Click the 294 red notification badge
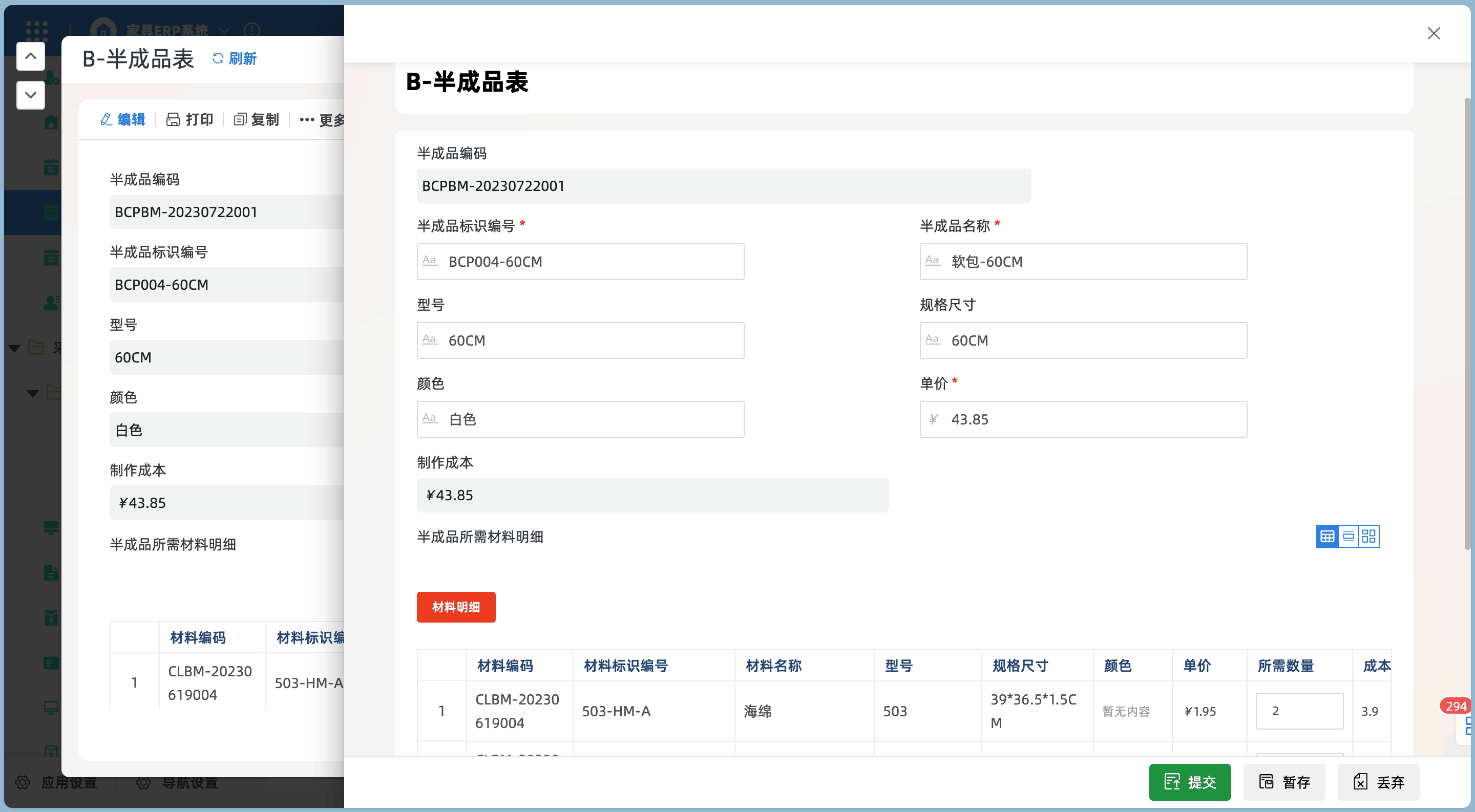Screen dimensions: 1475x812 click(1455, 706)
